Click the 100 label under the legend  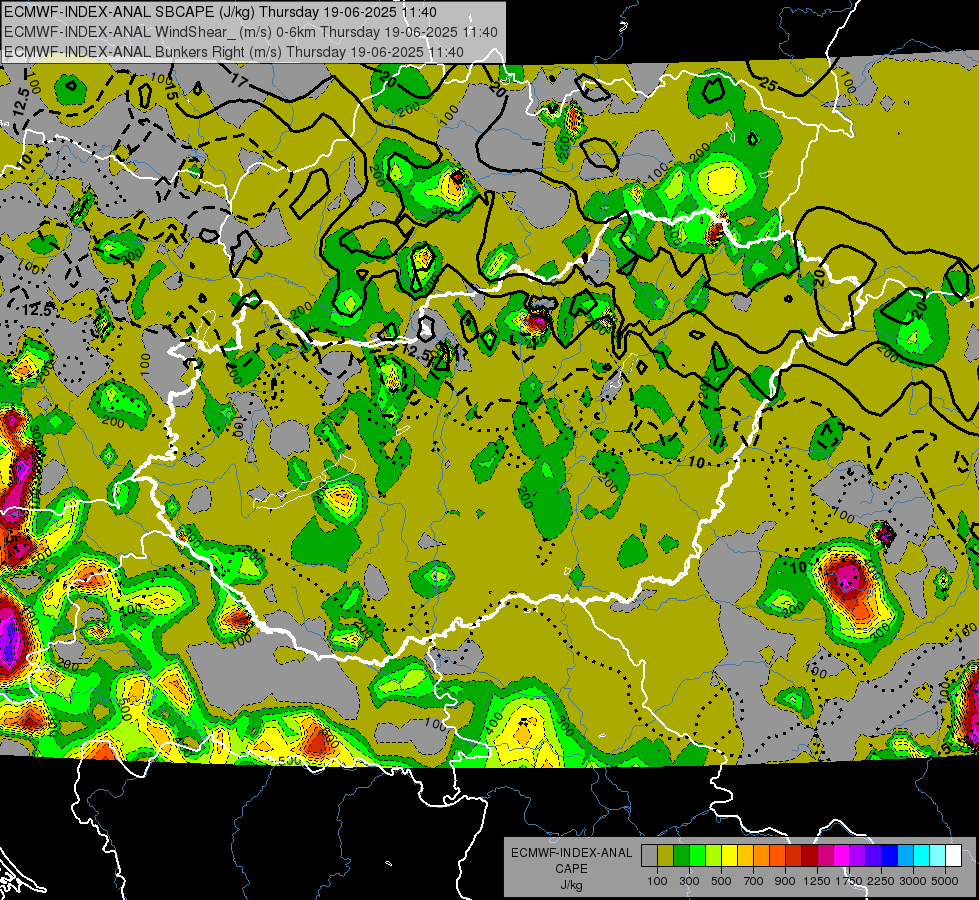[x=657, y=881]
